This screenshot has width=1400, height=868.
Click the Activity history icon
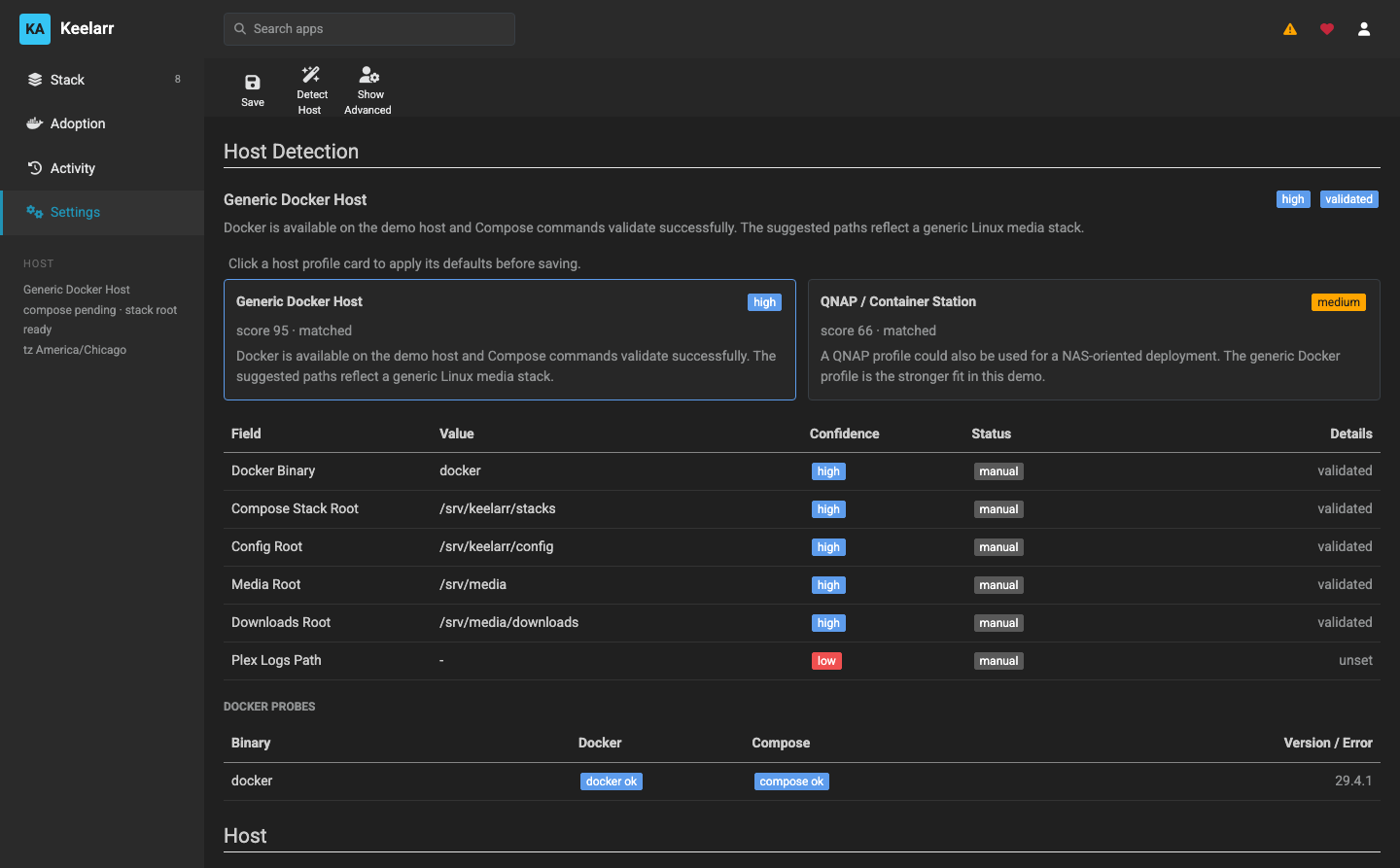(35, 168)
